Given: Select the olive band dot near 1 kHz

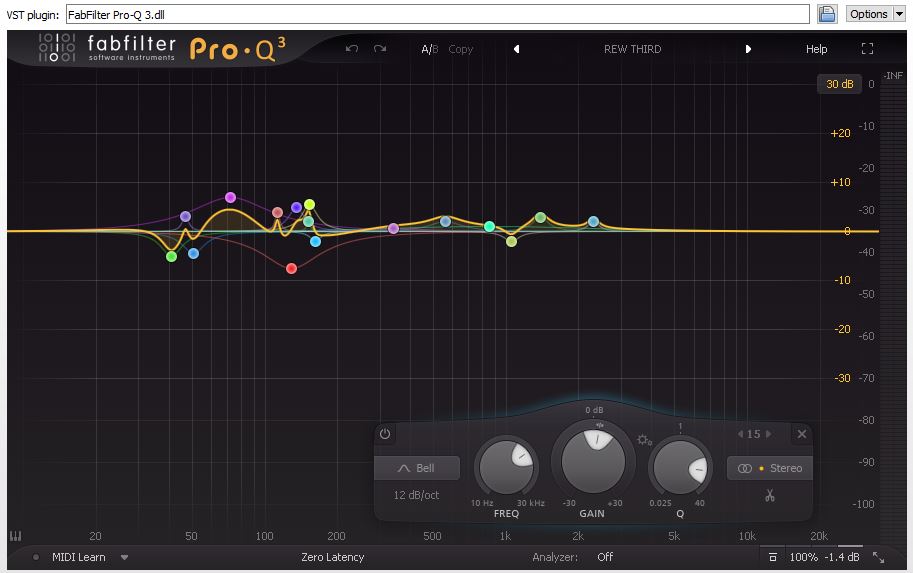Looking at the screenshot, I should click(x=511, y=241).
